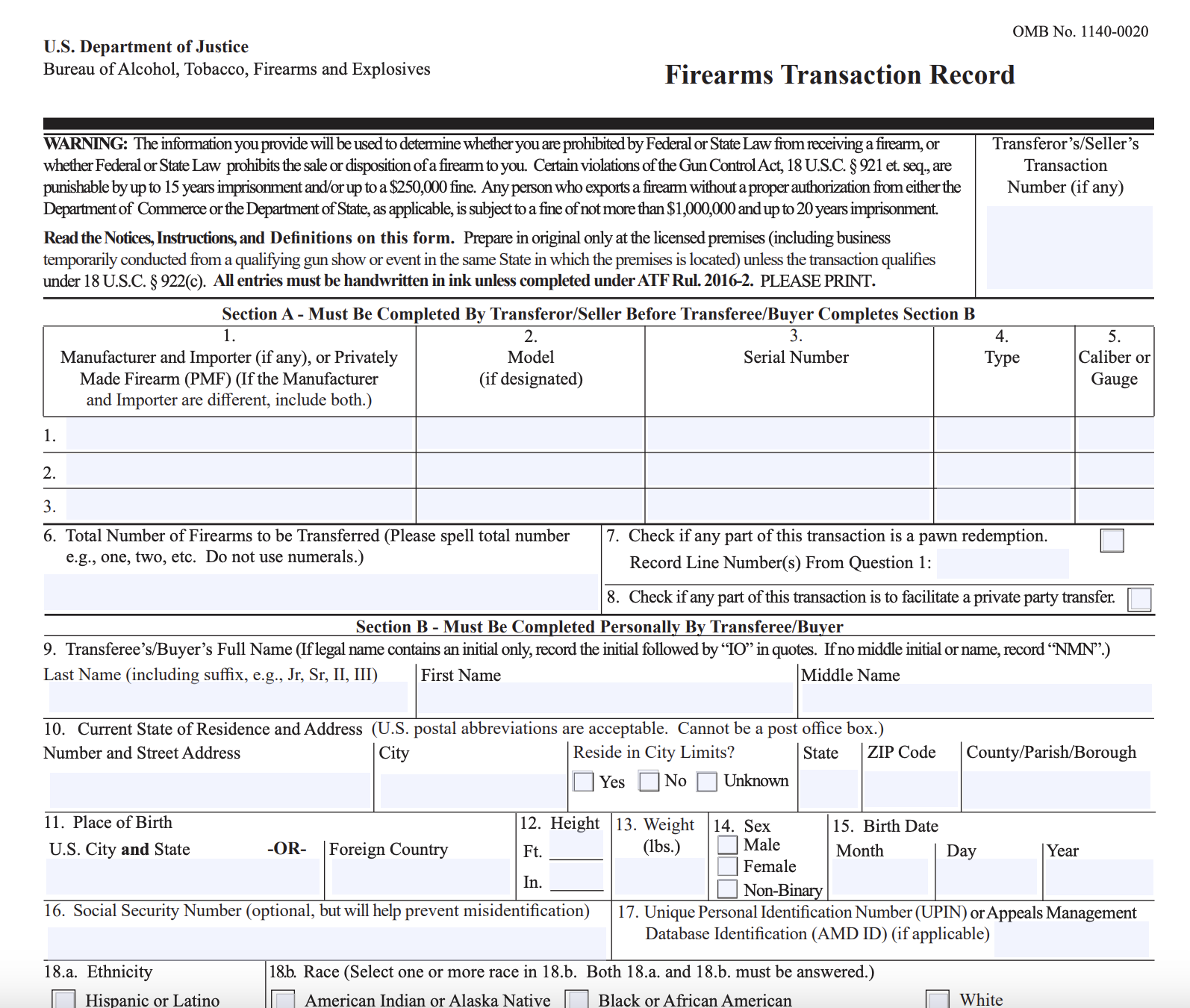Click Caliber or Gauge field in row 2

point(1115,470)
